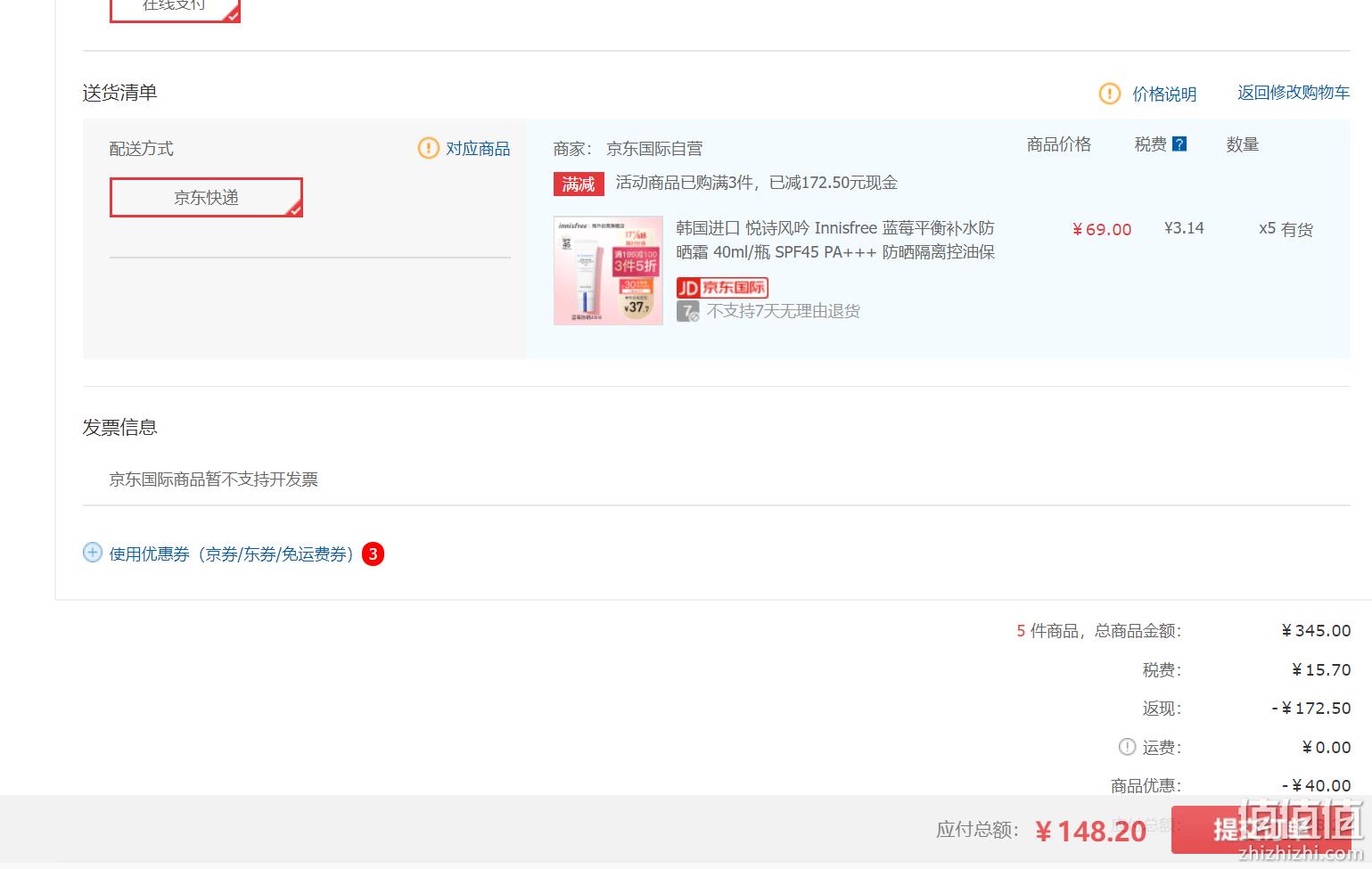
Task: Click total goods amount ¥345.00
Action: (1316, 631)
